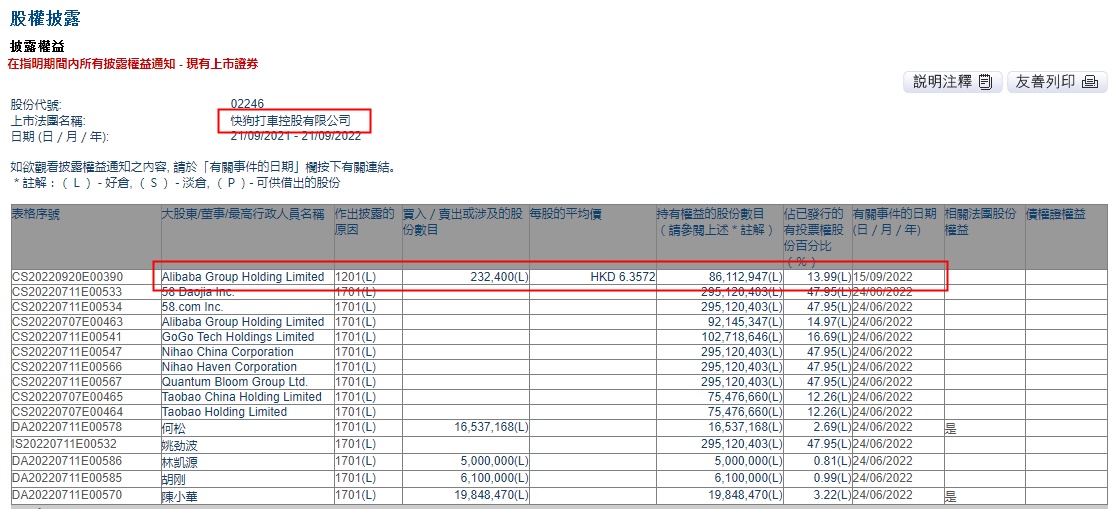Click shareholder name 58 Daojia Inc.
This screenshot has width=1118, height=509.
point(198,292)
